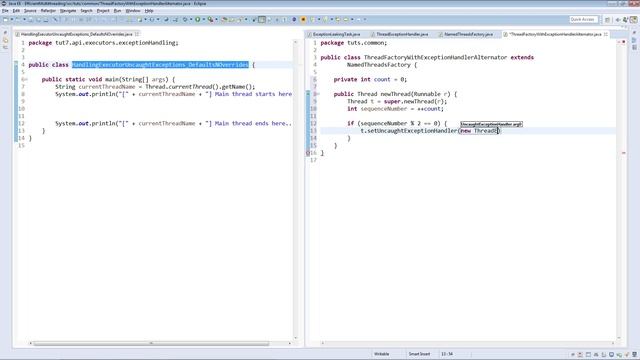The image size is (640, 360).
Task: Switch to ThreadExceptionHandler.java tab
Action: 402,34
